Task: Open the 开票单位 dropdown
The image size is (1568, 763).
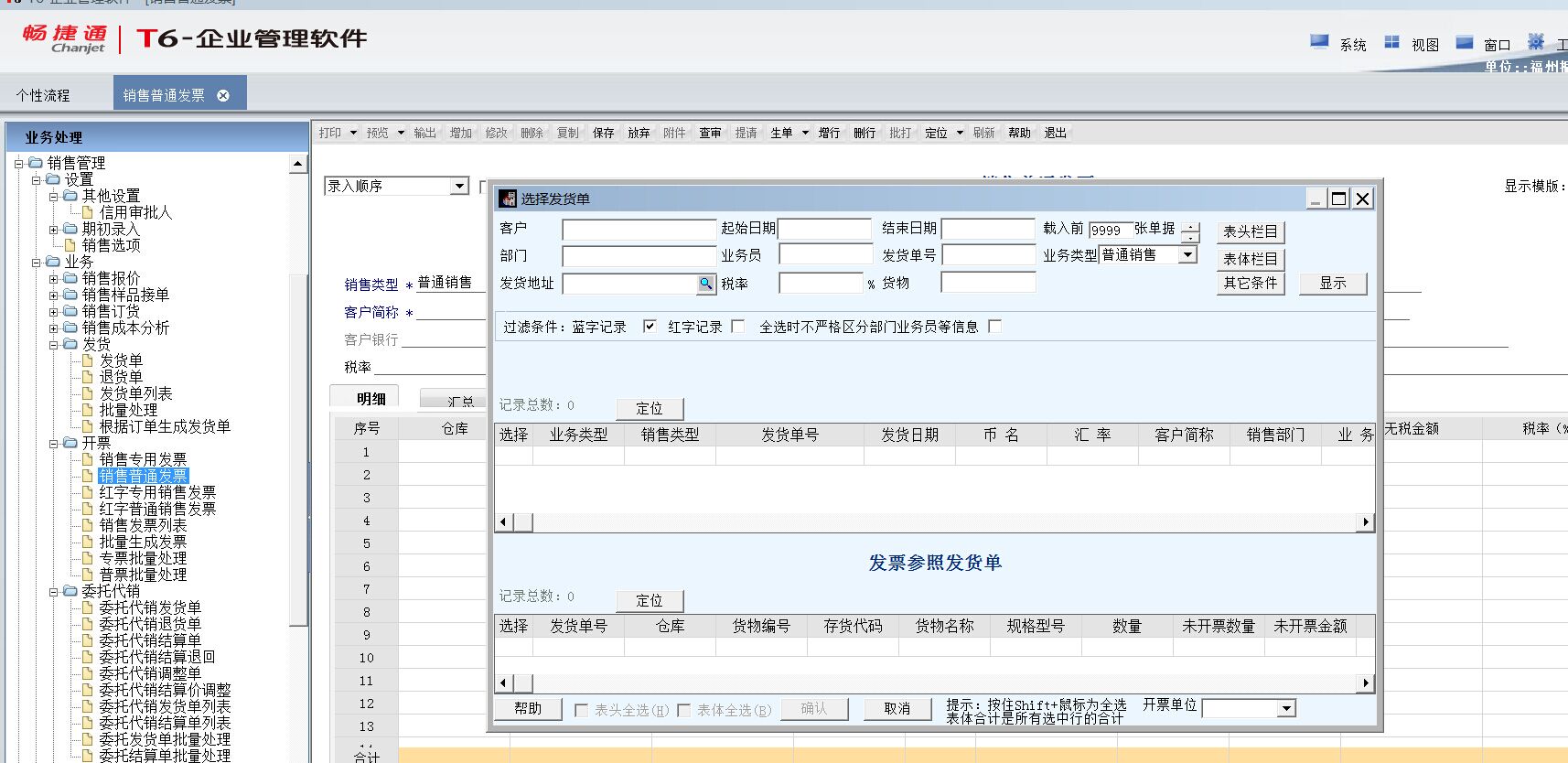Action: tap(1286, 708)
